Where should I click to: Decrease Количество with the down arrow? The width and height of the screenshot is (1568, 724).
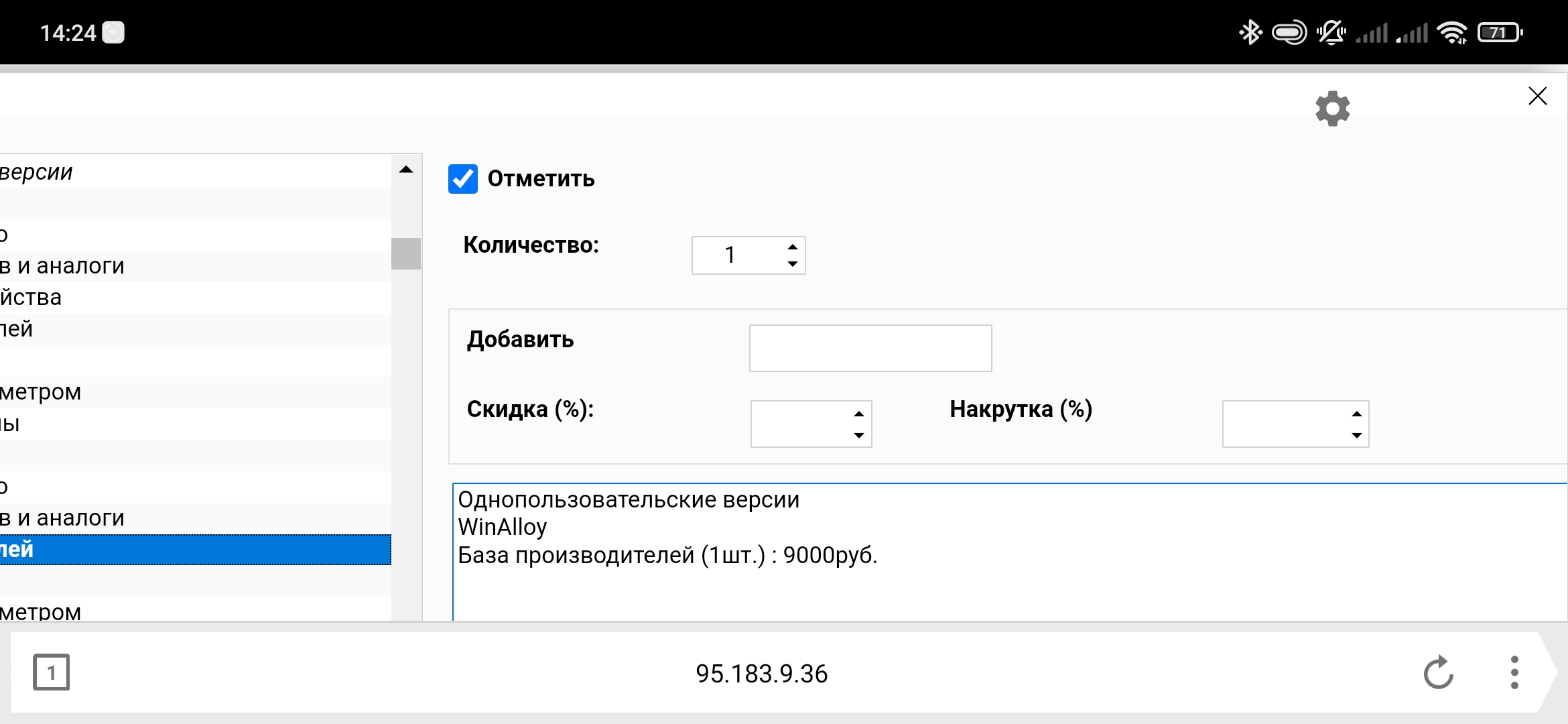tap(793, 264)
